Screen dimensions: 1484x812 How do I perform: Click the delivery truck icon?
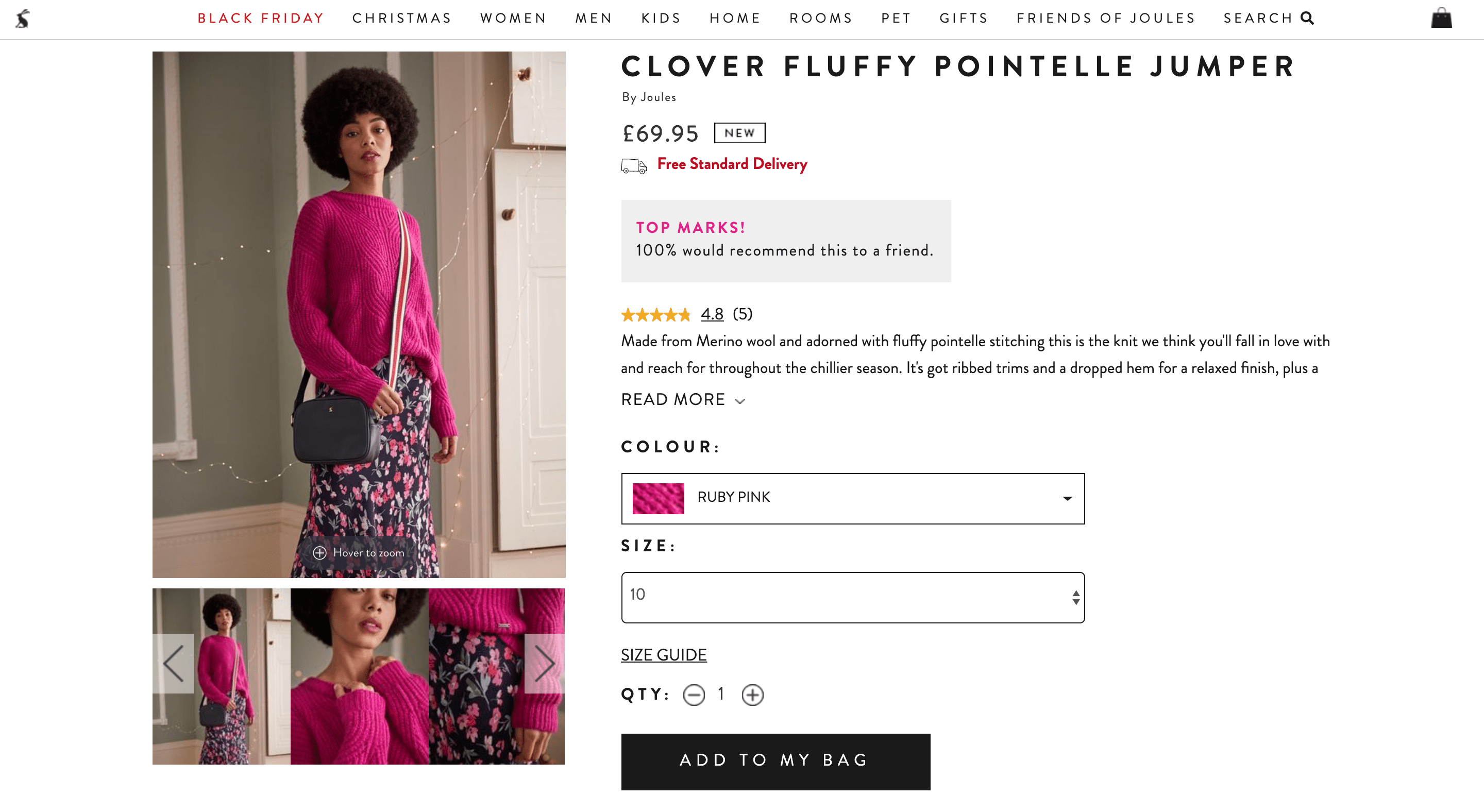(634, 166)
